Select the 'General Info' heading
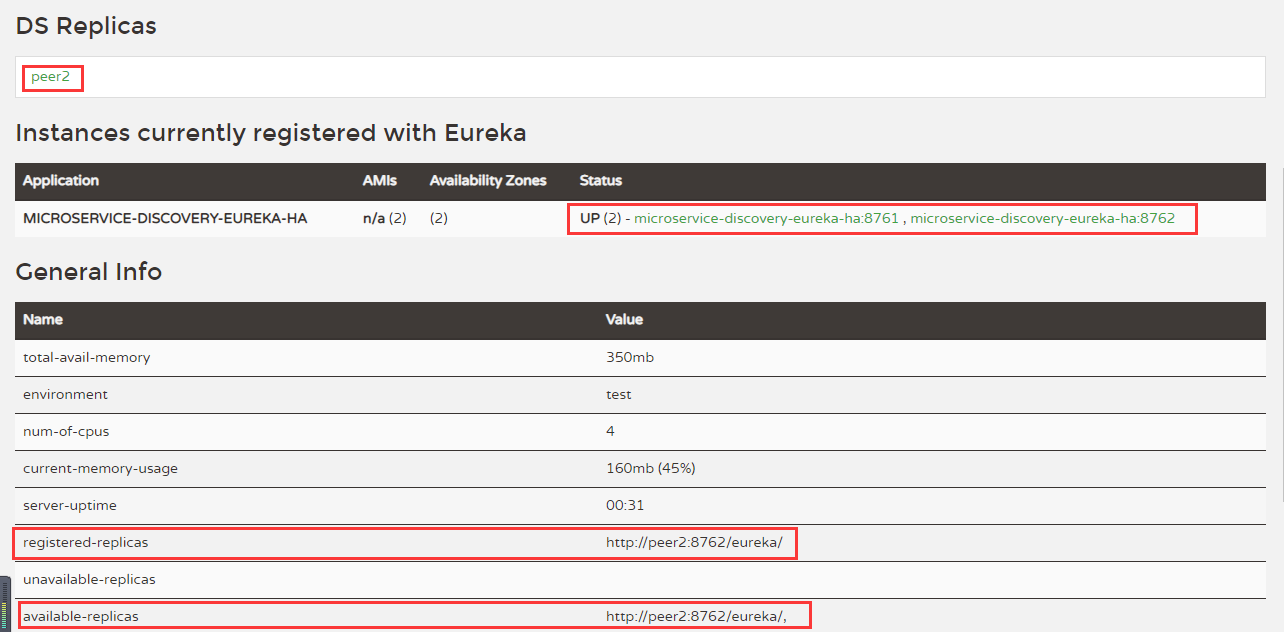Viewport: 1284px width, 632px height. [x=89, y=271]
